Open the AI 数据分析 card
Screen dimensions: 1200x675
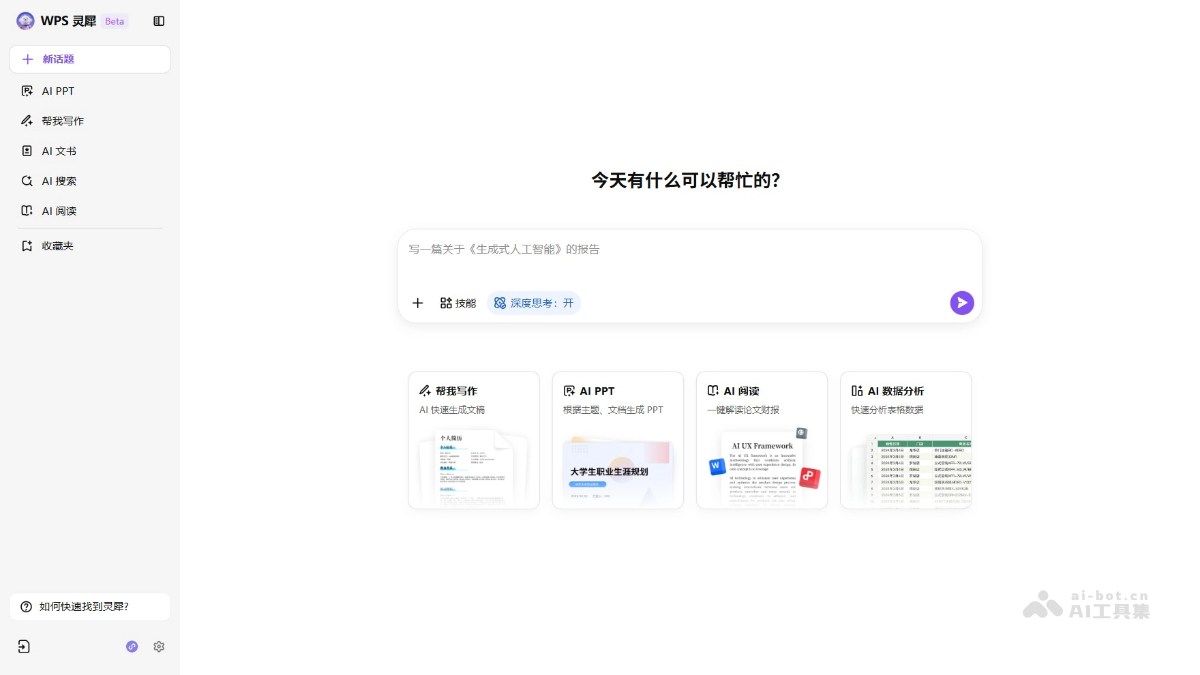coord(906,440)
